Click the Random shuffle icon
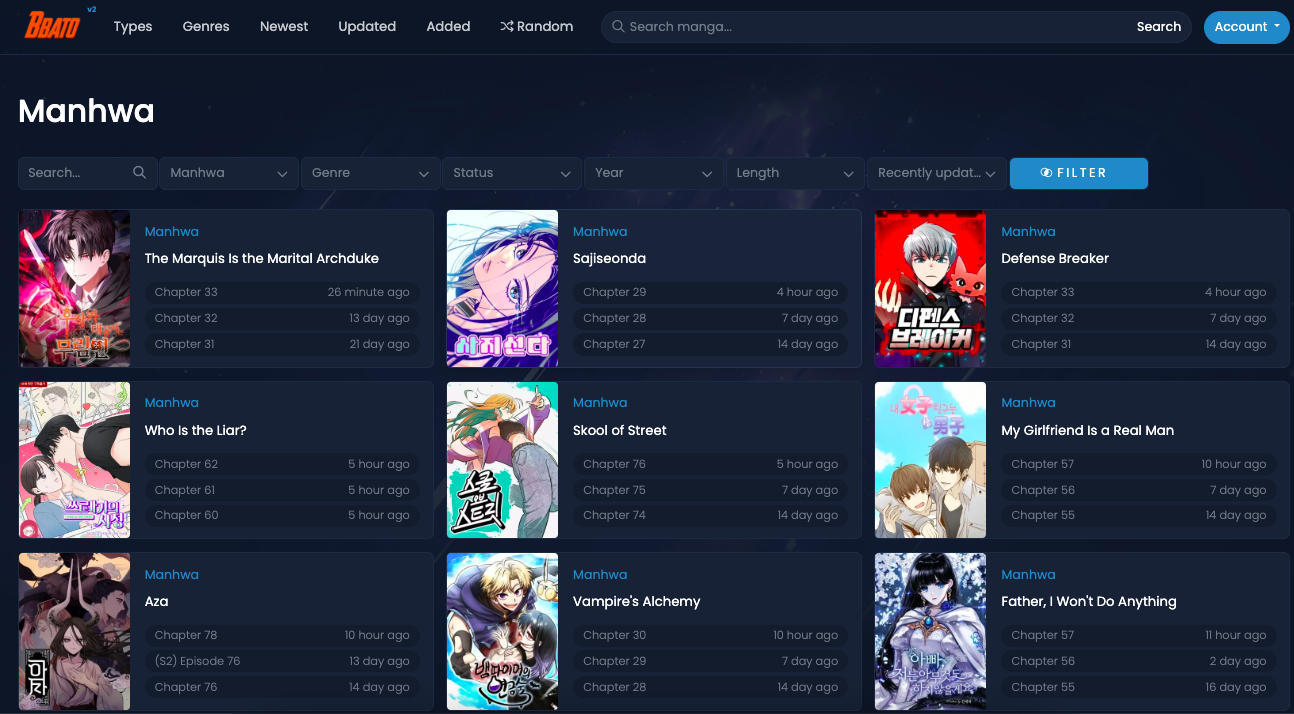The height and width of the screenshot is (714, 1294). [x=507, y=27]
